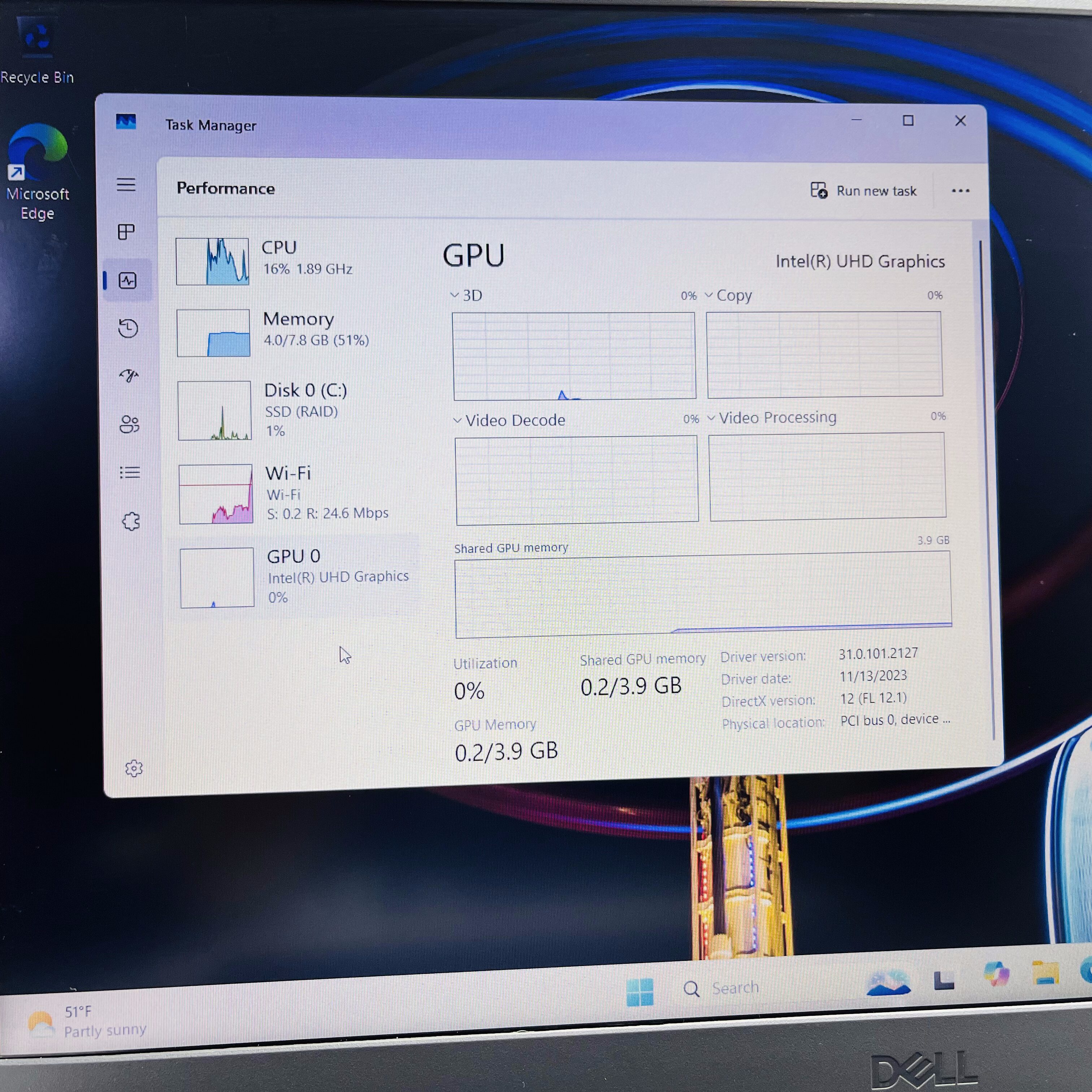Click the Physical location PCI bus text
The image size is (1092, 1092).
pyautogui.click(x=895, y=720)
